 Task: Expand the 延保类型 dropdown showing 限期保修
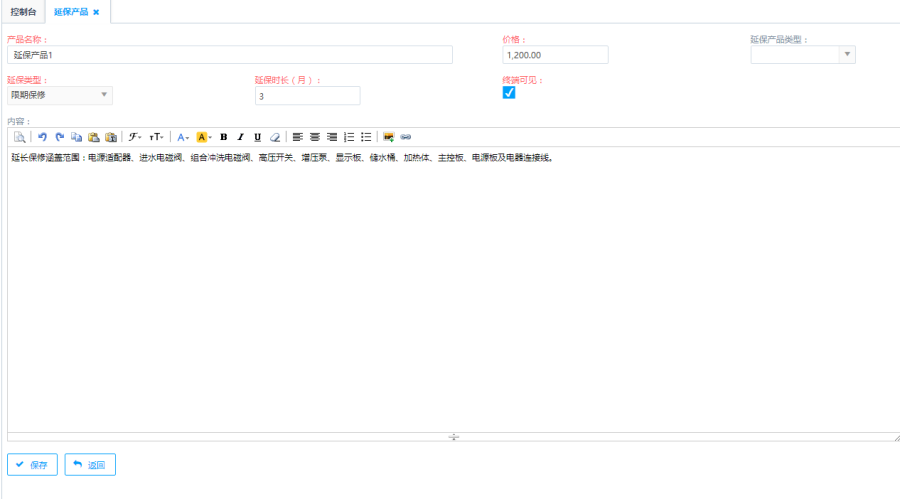coord(60,95)
